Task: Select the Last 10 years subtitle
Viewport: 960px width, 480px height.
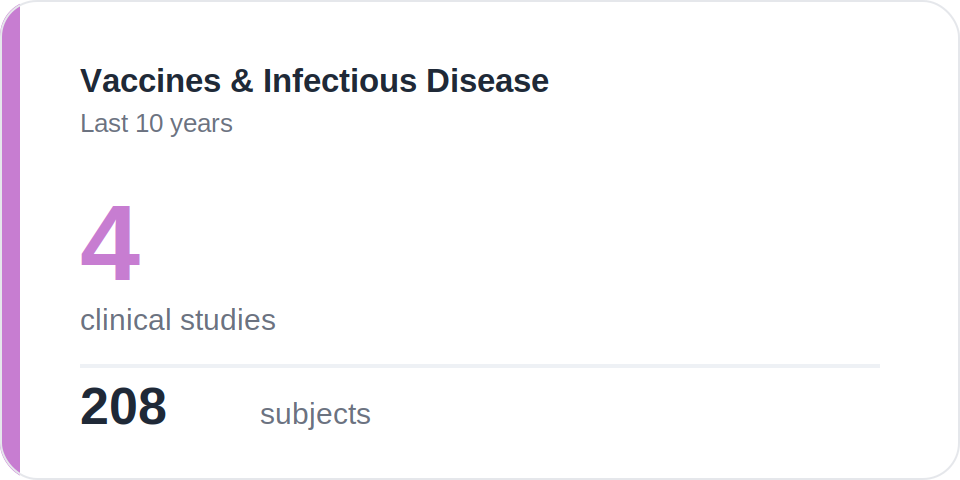Action: 156,123
